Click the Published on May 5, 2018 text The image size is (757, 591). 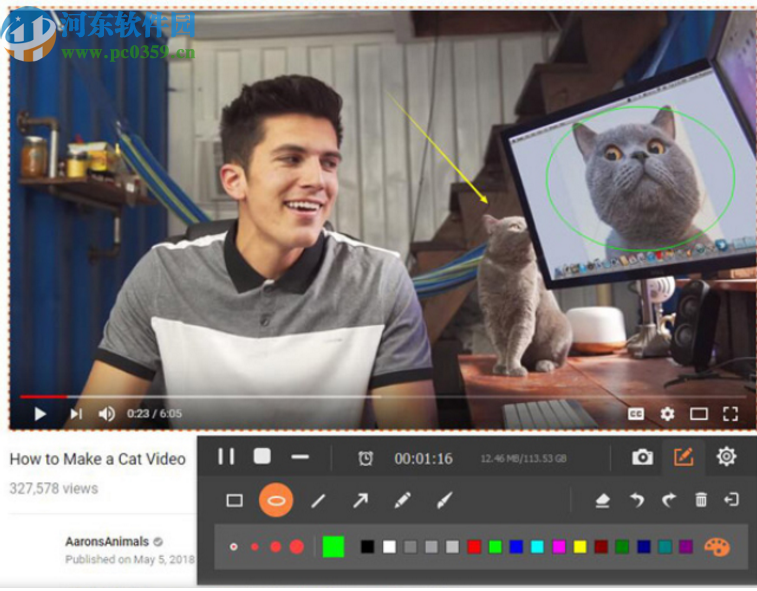tap(130, 559)
